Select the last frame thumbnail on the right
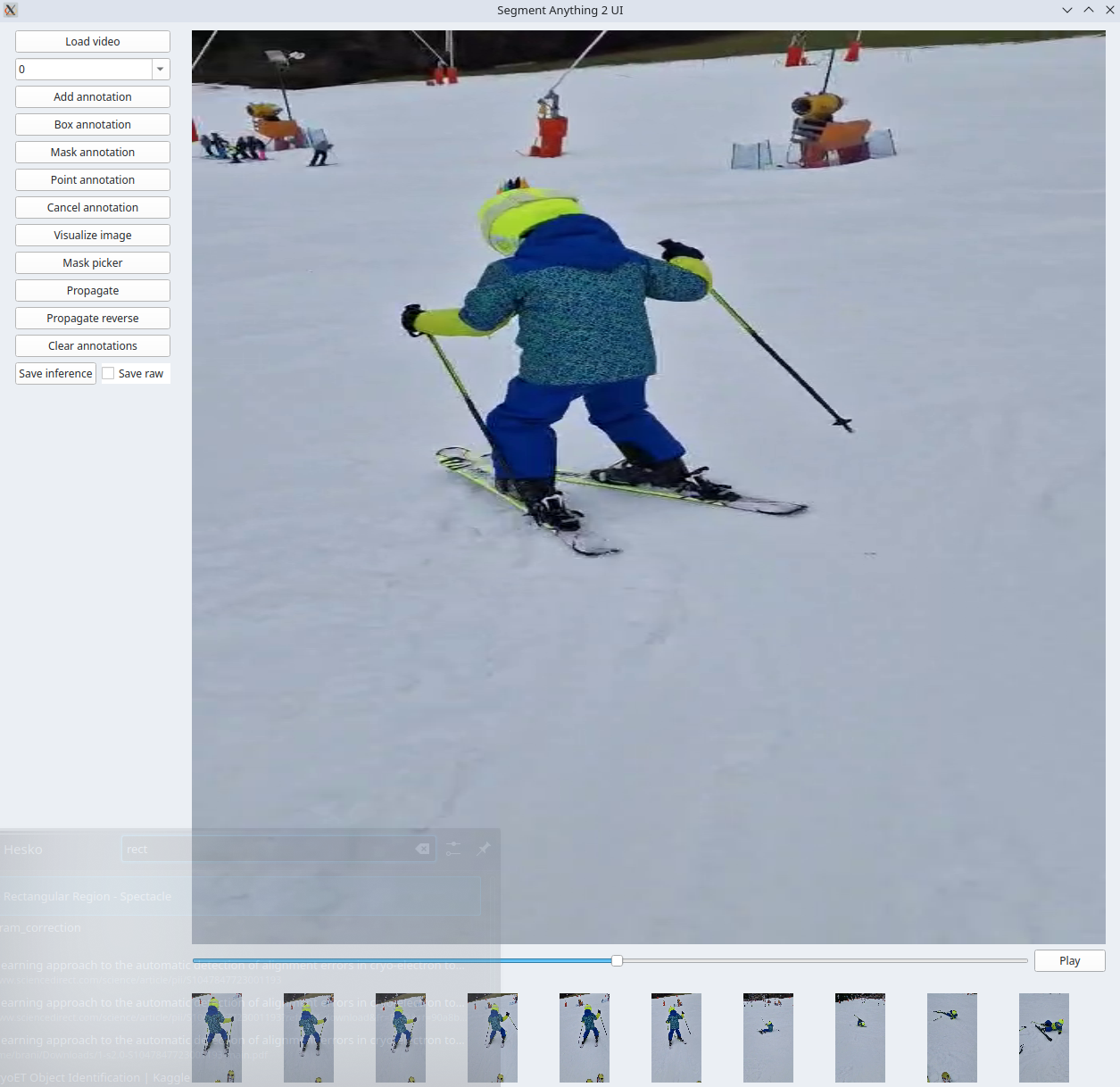This screenshot has width=1120, height=1087. coord(1043,1038)
